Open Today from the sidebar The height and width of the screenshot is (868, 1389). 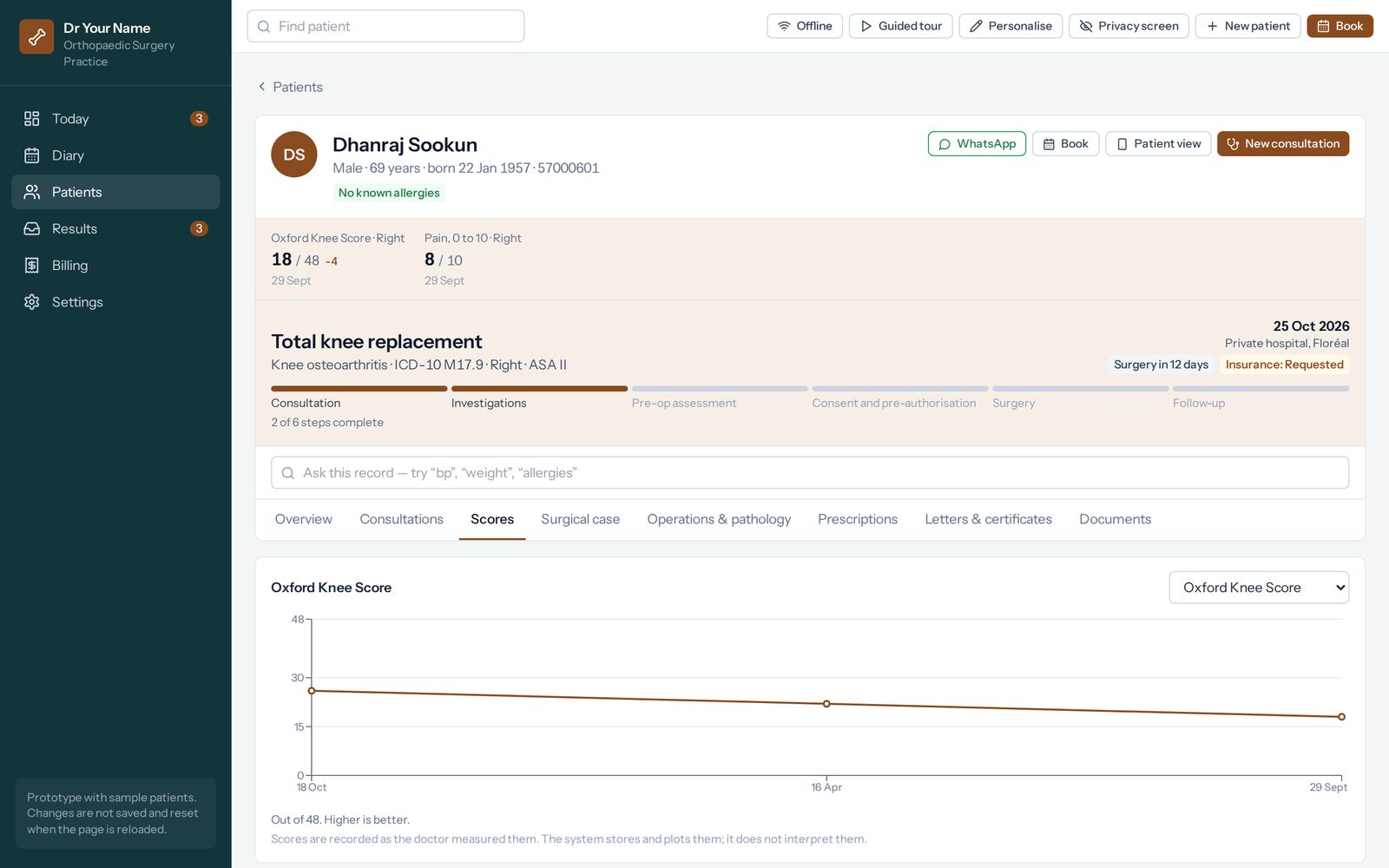115,119
